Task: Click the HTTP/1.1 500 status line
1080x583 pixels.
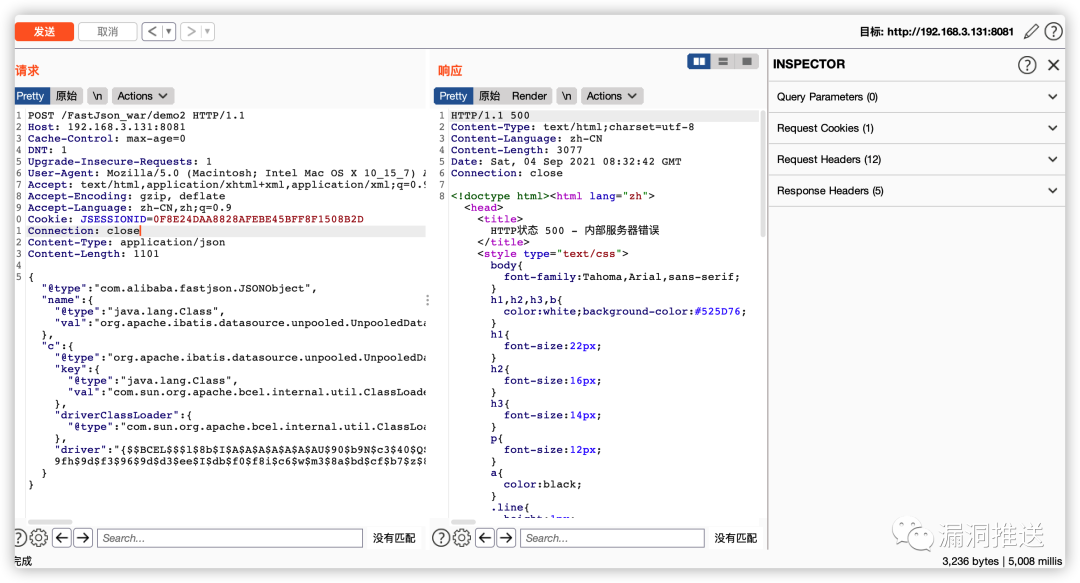Action: 490,115
